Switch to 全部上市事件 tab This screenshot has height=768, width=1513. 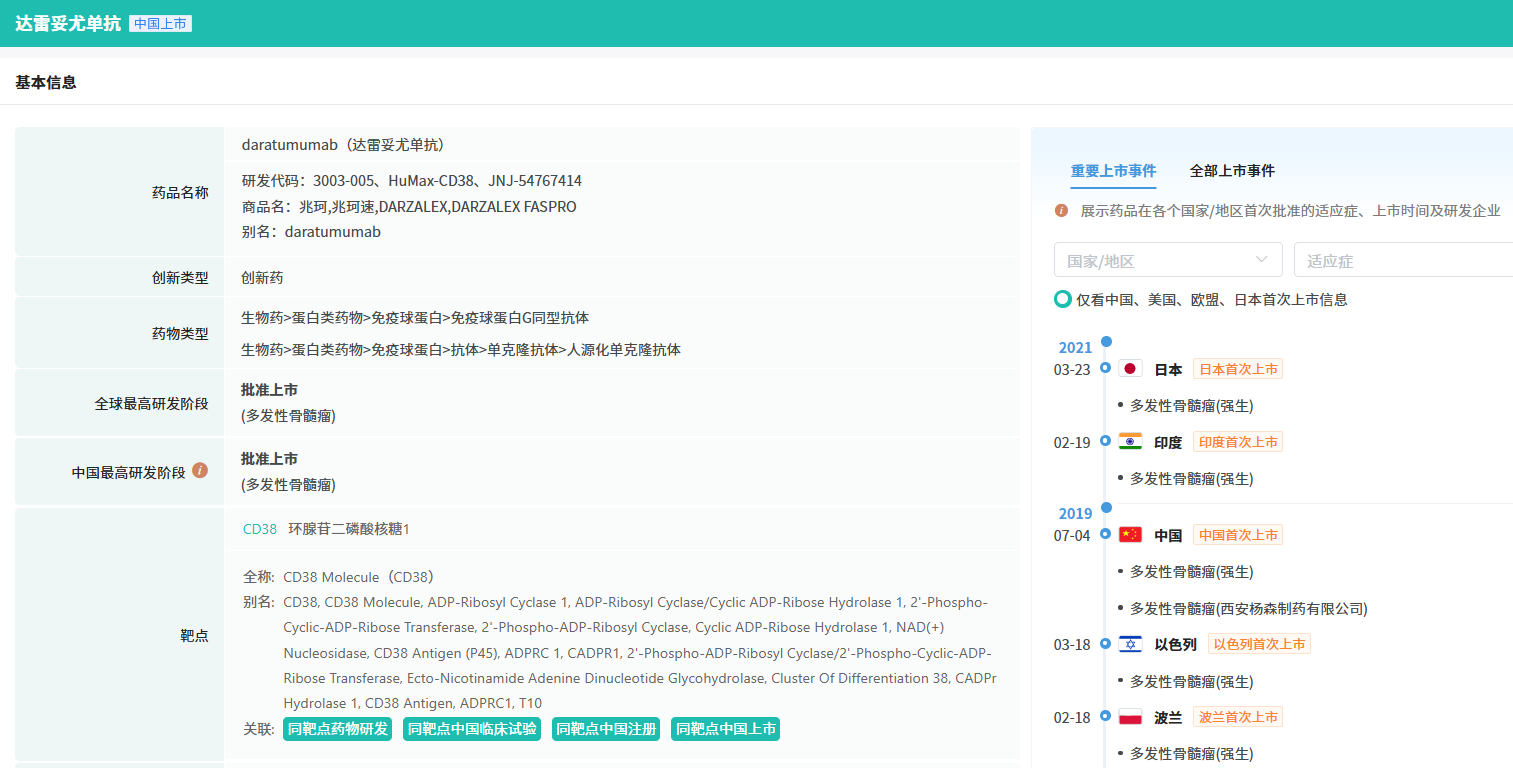(x=1232, y=171)
